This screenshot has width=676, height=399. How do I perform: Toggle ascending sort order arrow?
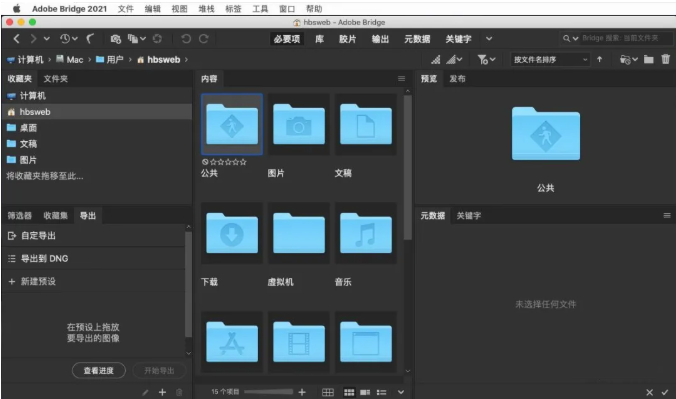(599, 60)
